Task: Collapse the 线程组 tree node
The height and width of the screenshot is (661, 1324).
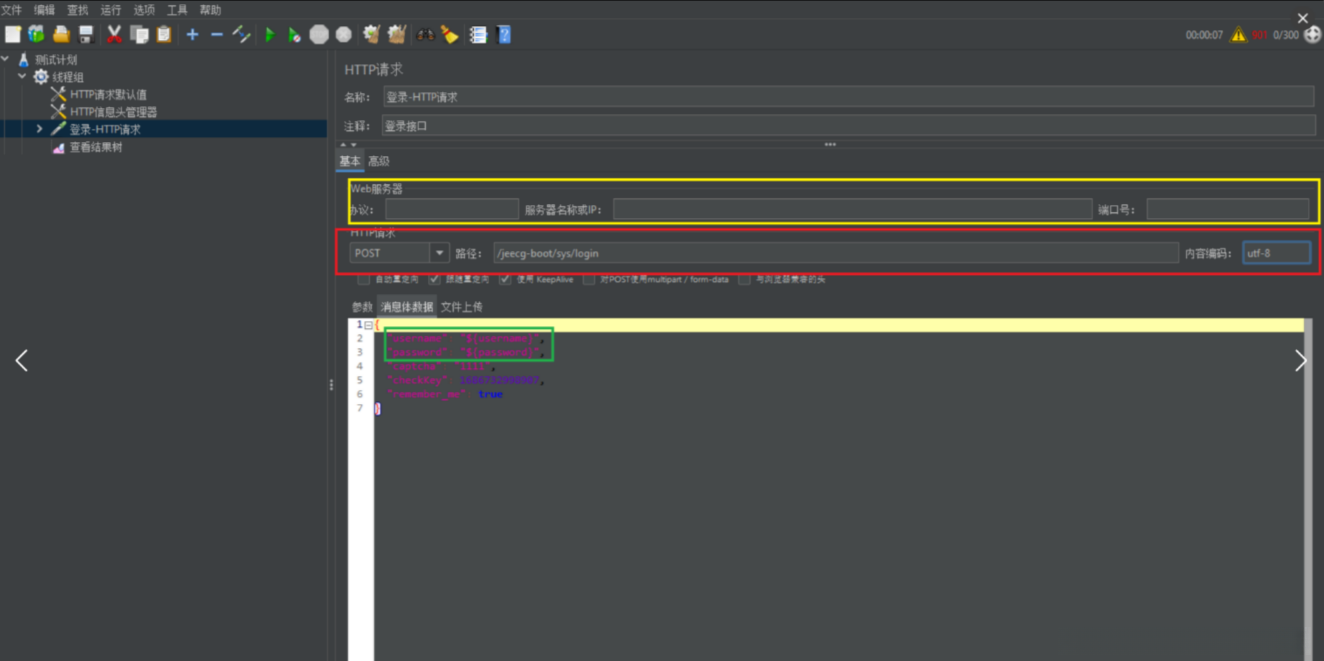Action: pyautogui.click(x=22, y=76)
